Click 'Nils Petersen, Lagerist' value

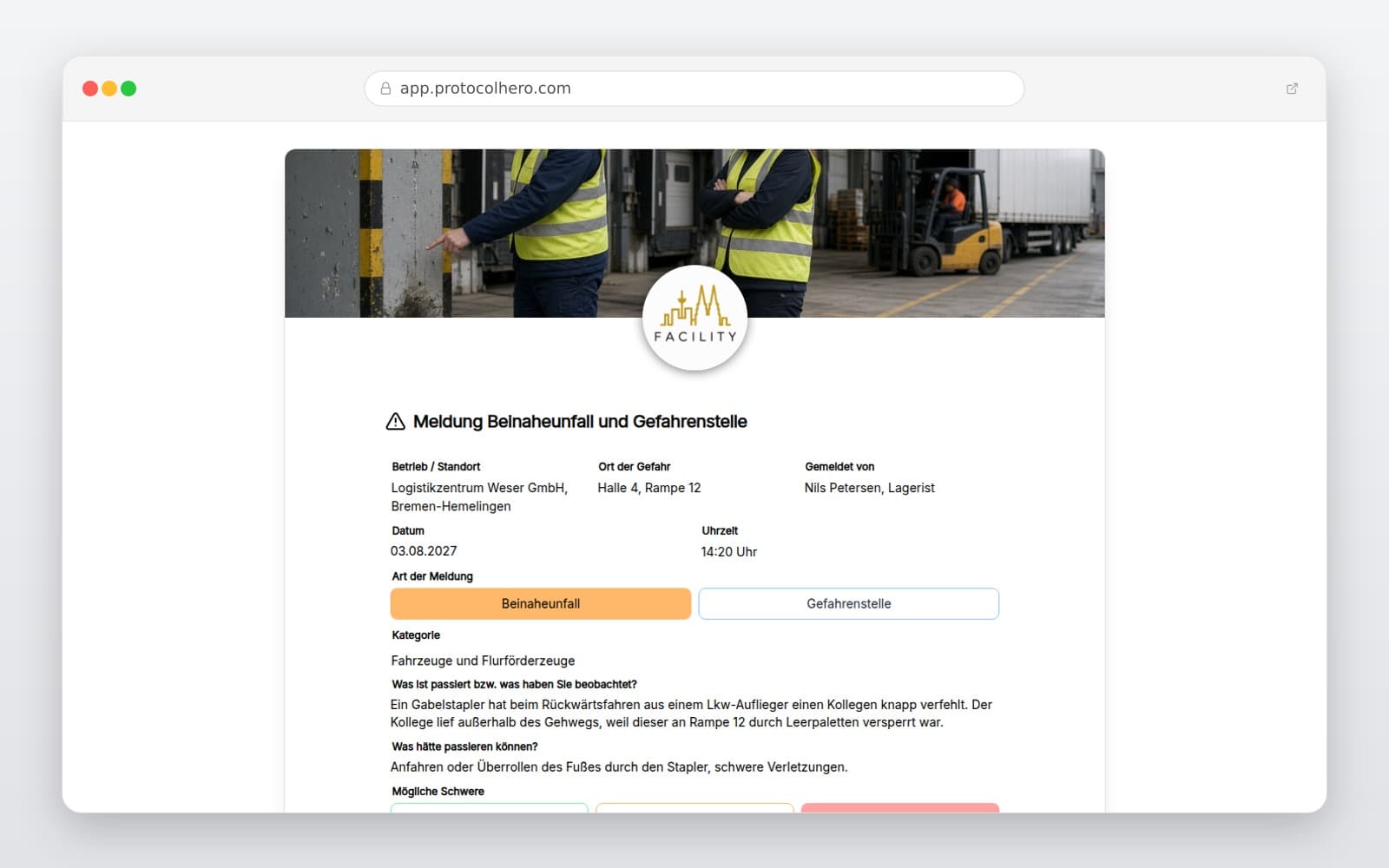coord(870,488)
